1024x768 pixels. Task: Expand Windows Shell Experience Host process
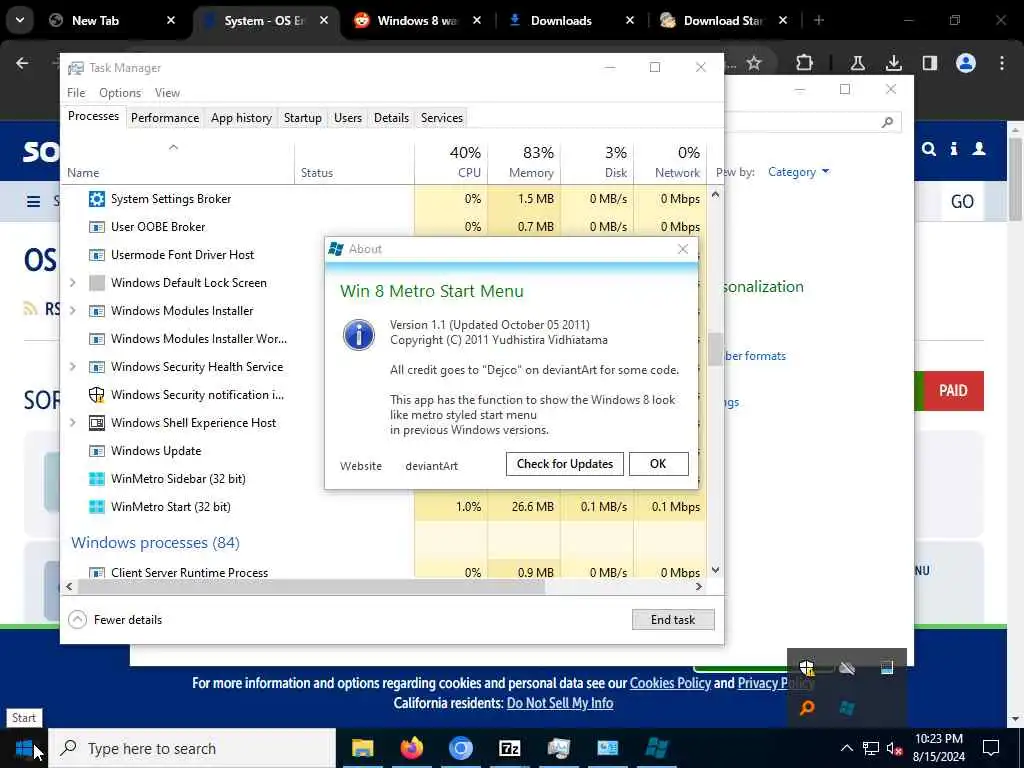72,423
